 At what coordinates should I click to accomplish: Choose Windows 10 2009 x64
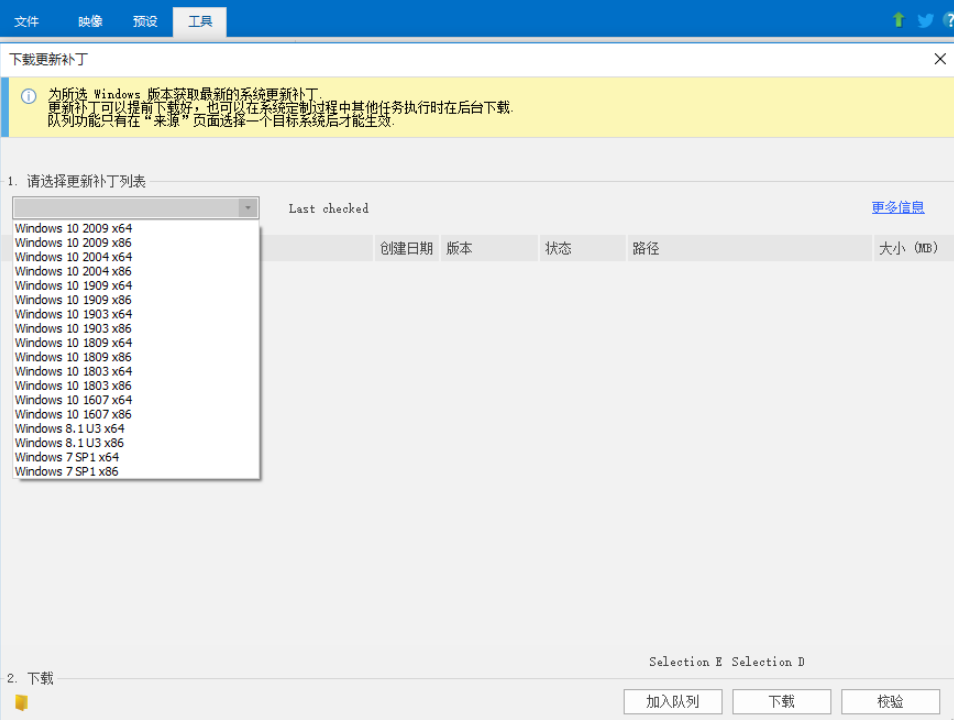tap(136, 228)
